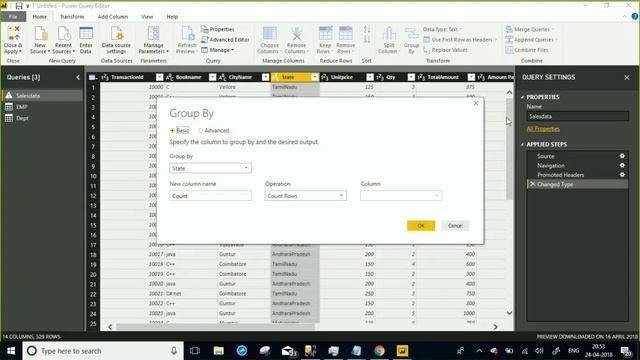Delete the Changed Type step
This screenshot has height=360, width=640.
pos(532,184)
